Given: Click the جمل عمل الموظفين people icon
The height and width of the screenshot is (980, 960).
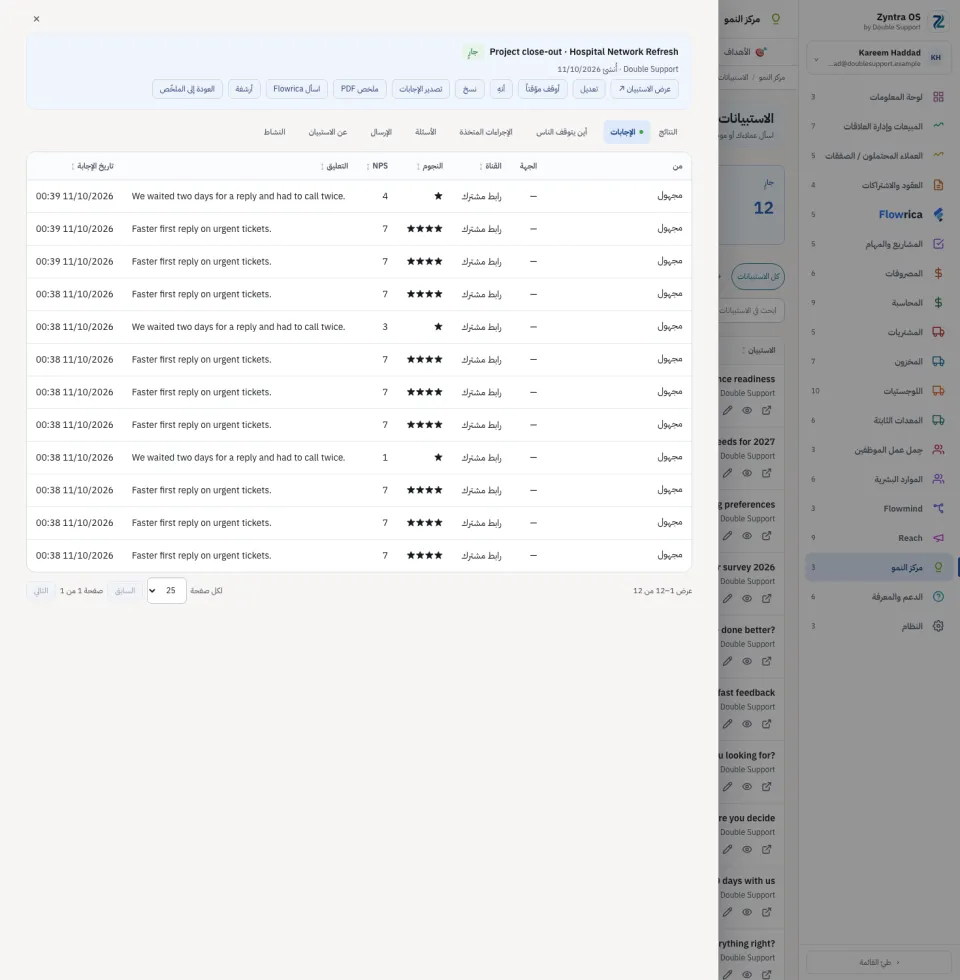Looking at the screenshot, I should (938, 449).
